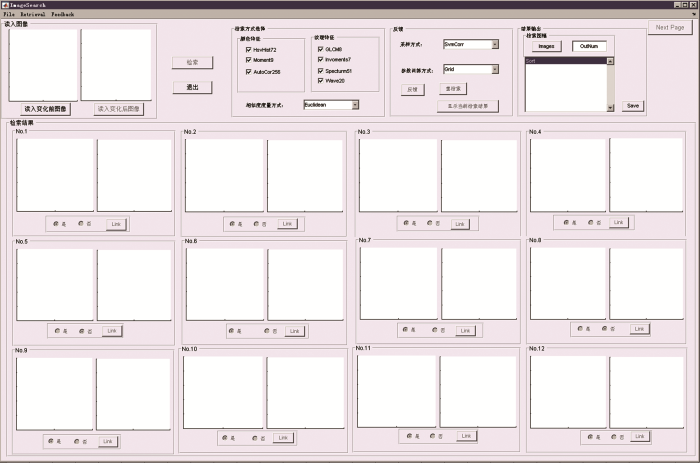Click the 检索 search button

192,63
